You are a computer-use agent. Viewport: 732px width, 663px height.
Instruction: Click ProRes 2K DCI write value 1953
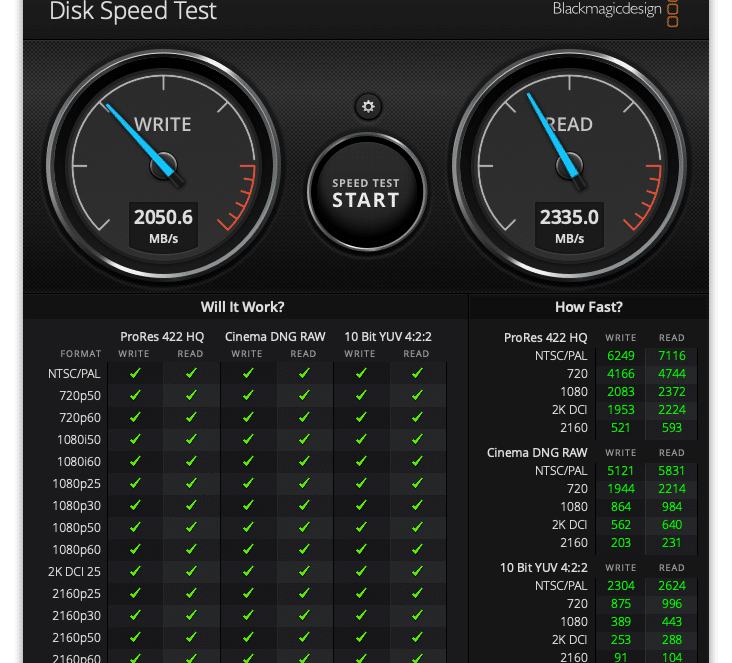pyautogui.click(x=620, y=409)
